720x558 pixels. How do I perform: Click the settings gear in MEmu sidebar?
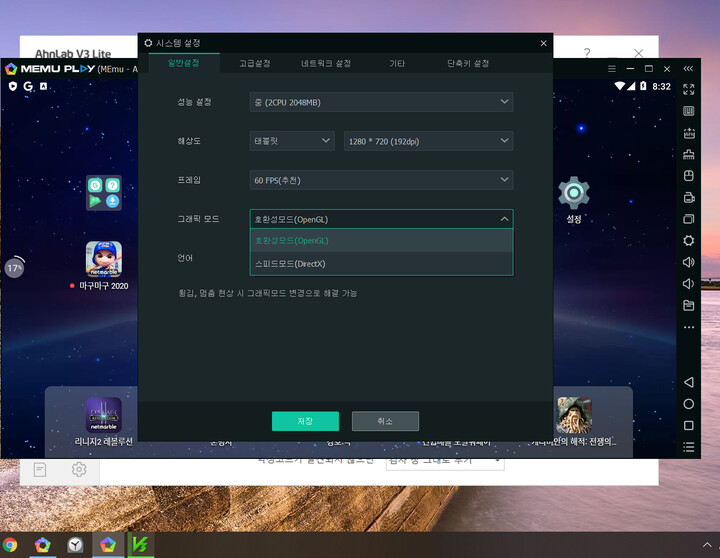coord(688,240)
